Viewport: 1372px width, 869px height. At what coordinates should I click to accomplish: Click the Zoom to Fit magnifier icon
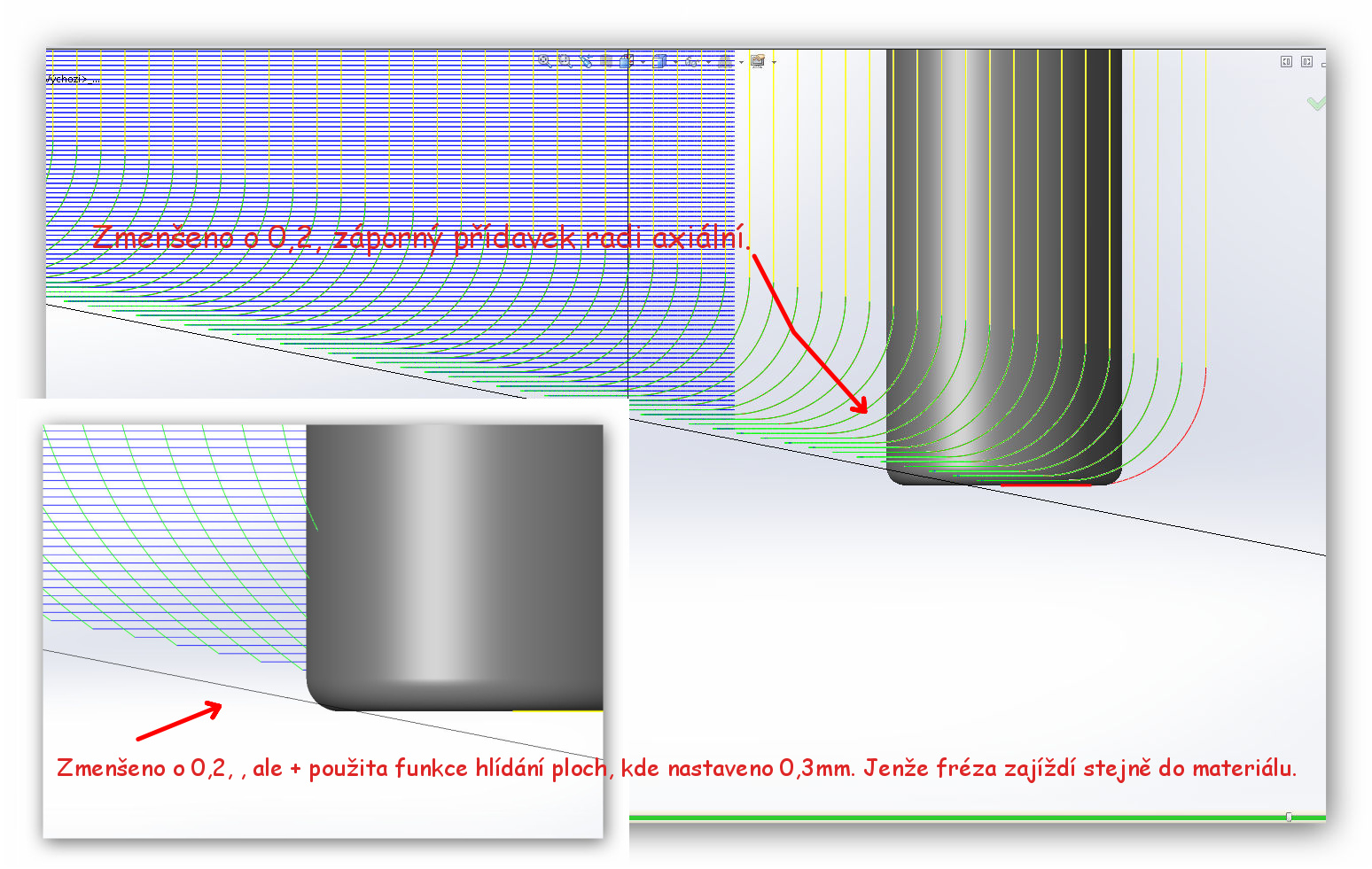pyautogui.click(x=544, y=61)
